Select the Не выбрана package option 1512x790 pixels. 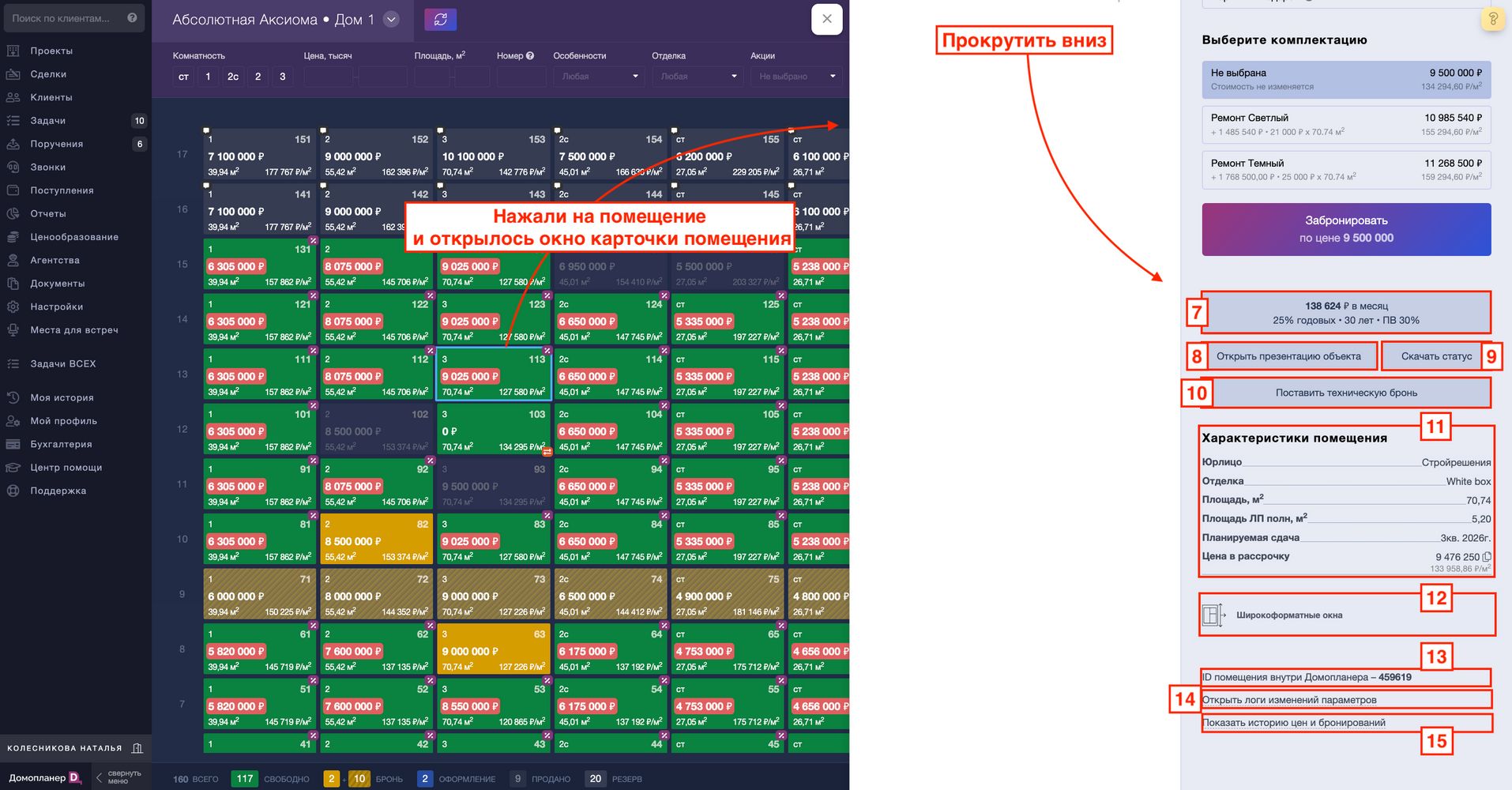[x=1346, y=79]
